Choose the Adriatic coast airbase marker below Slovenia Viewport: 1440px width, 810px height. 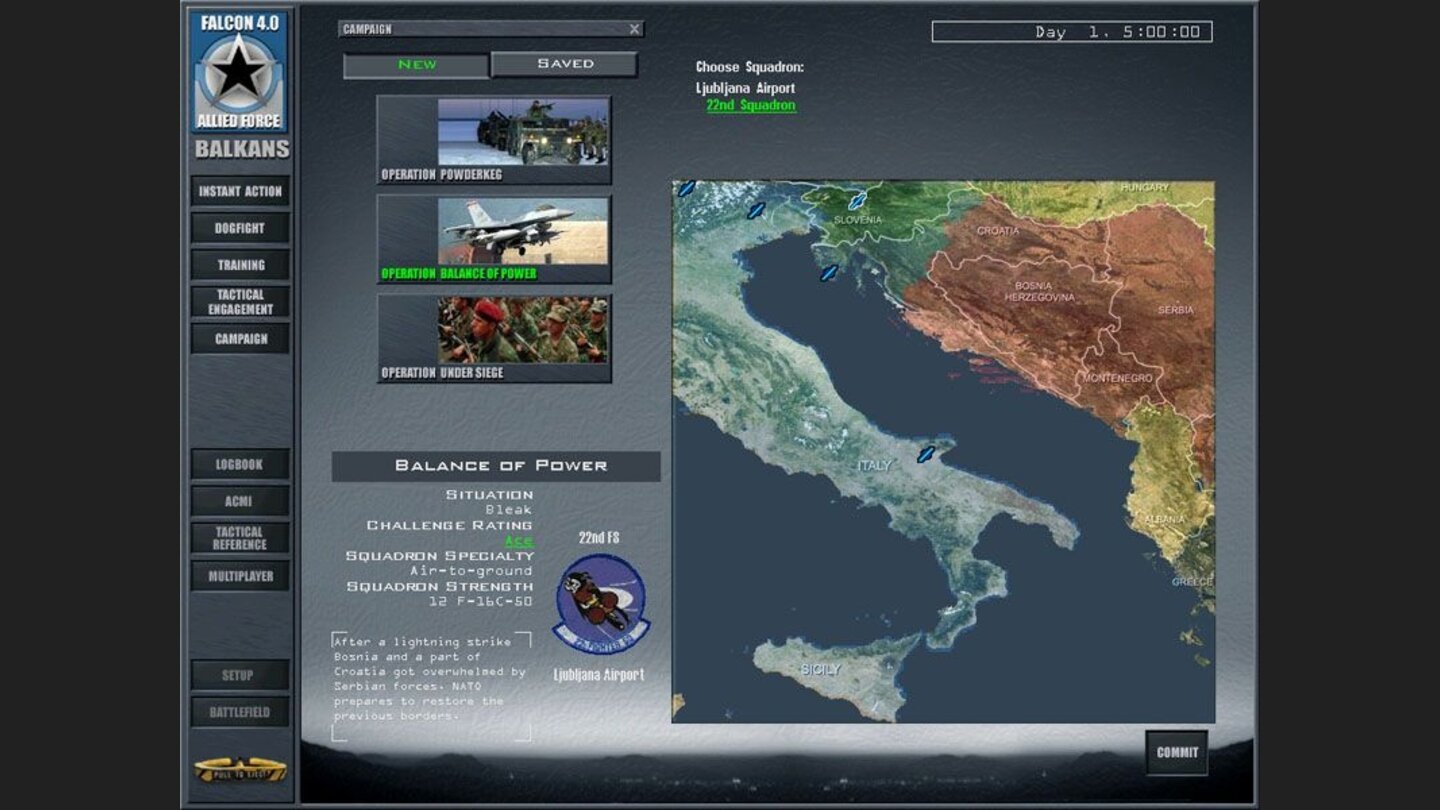click(828, 272)
